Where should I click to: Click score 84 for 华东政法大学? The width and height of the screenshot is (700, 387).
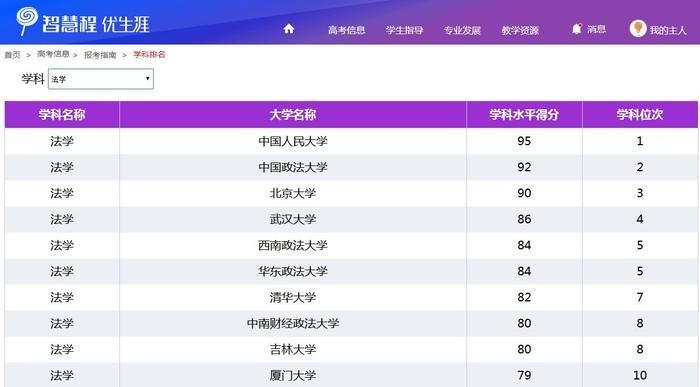coord(524,271)
